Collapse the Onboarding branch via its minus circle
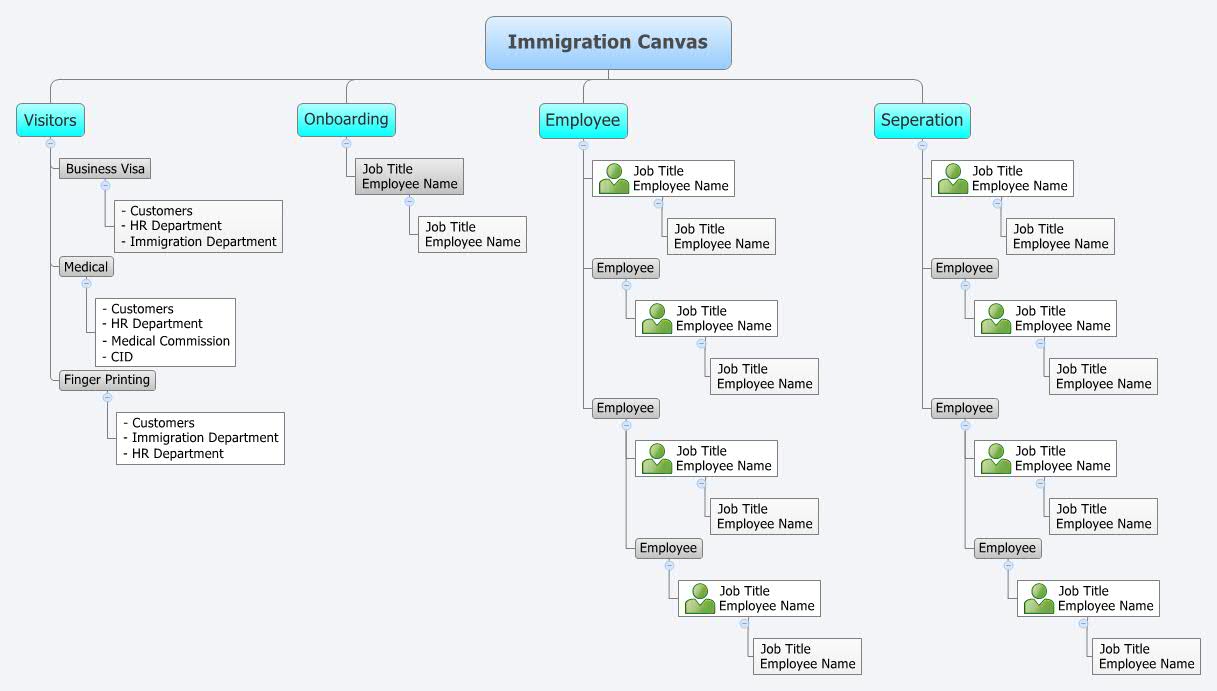This screenshot has height=691, width=1217. point(346,145)
